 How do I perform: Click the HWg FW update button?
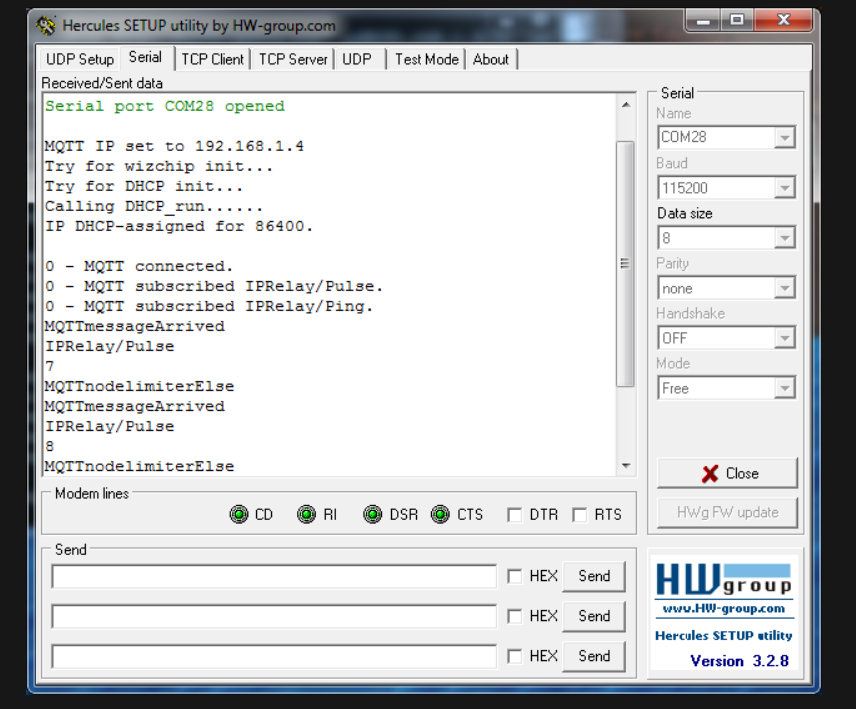(727, 513)
